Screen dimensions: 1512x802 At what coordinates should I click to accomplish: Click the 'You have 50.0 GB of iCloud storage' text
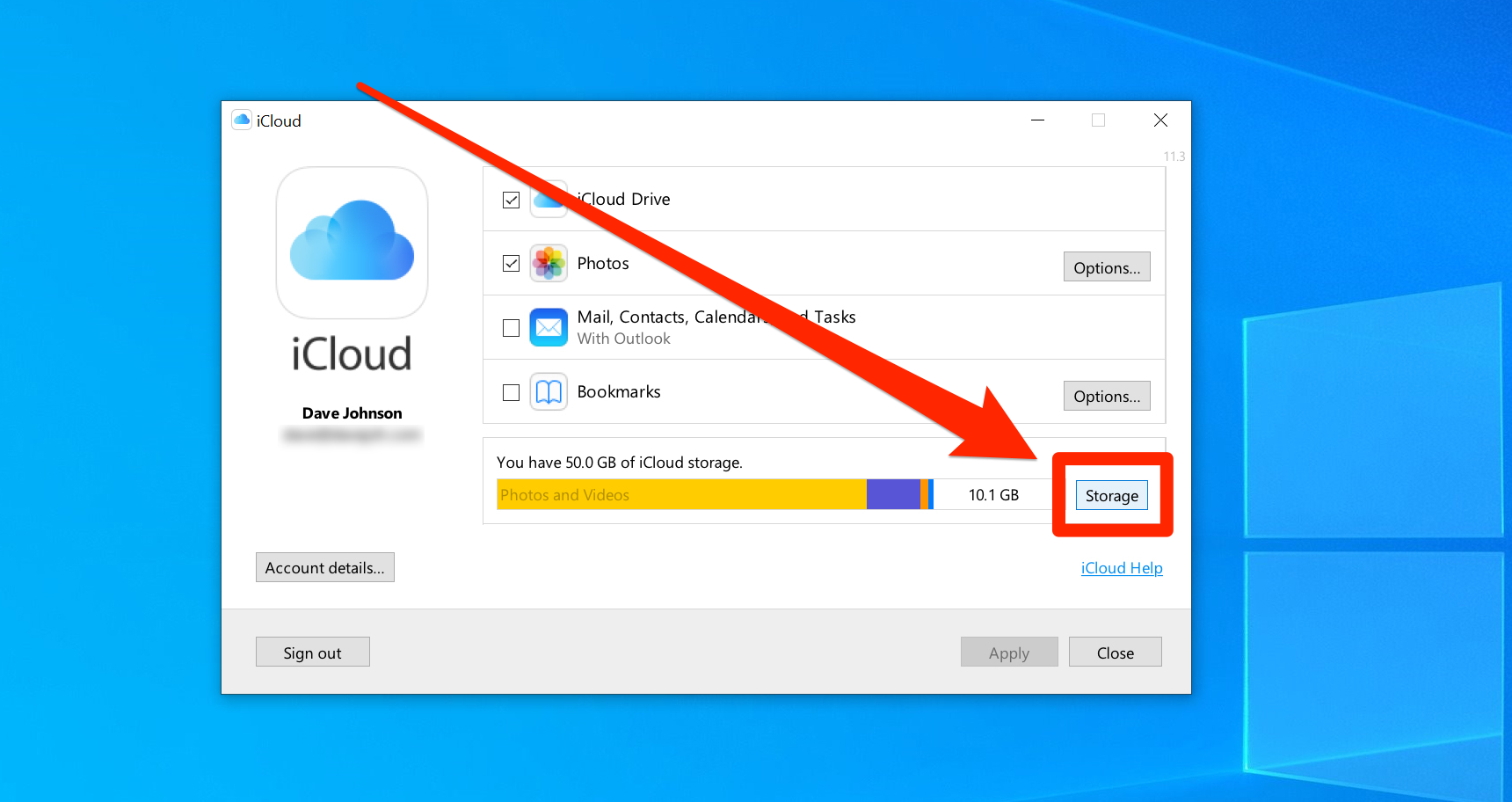pyautogui.click(x=620, y=463)
